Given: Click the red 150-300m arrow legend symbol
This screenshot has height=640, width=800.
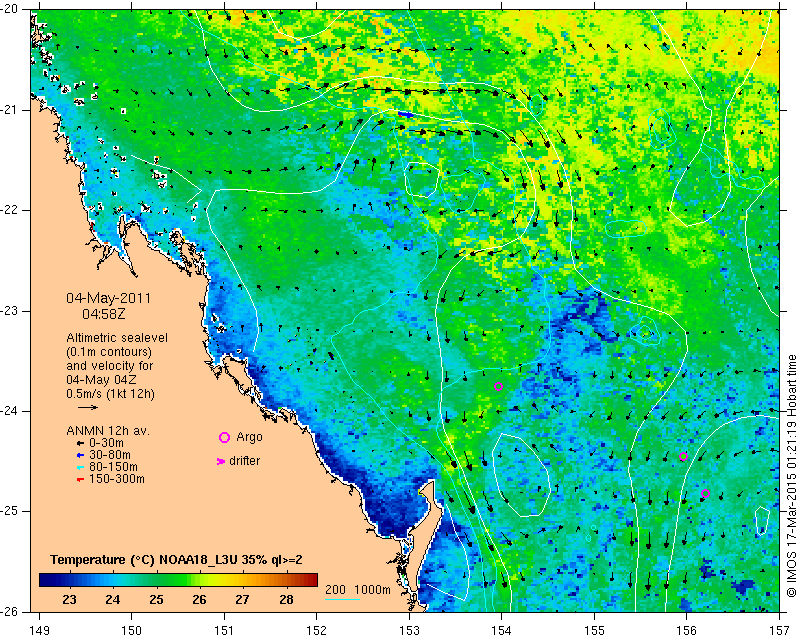Looking at the screenshot, I should 80,479.
